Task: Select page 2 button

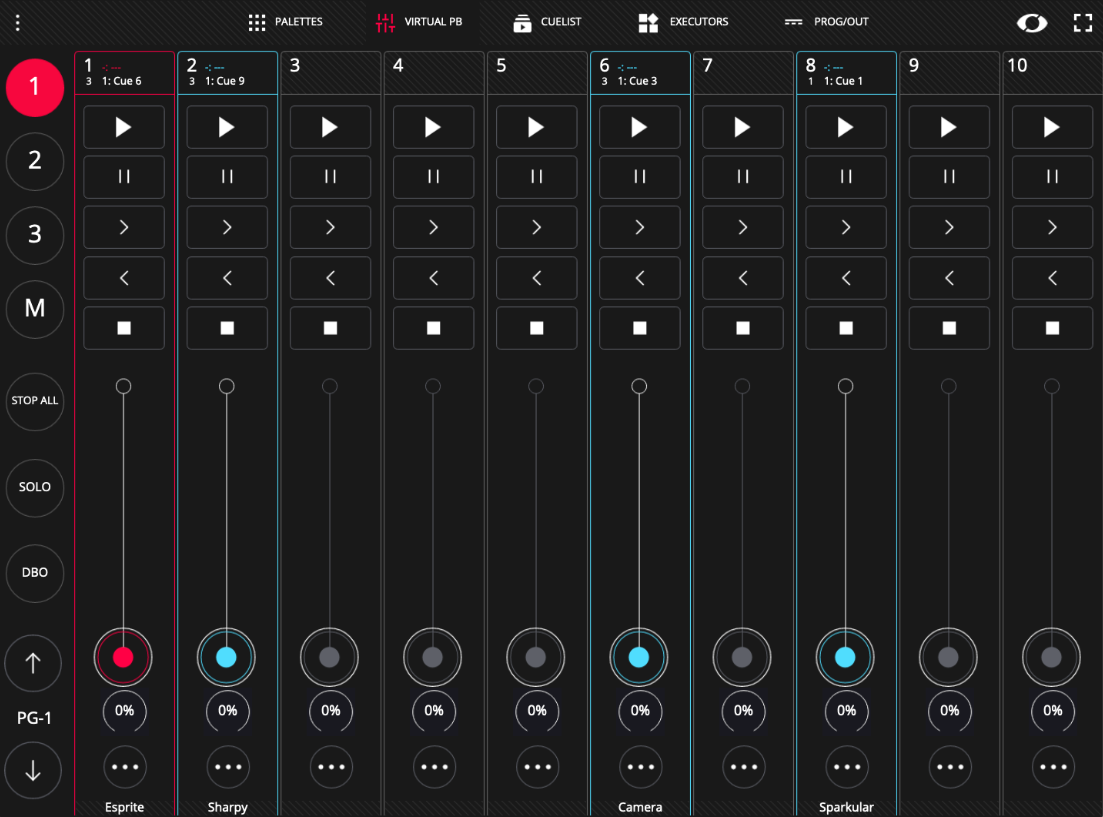Action: click(x=34, y=161)
